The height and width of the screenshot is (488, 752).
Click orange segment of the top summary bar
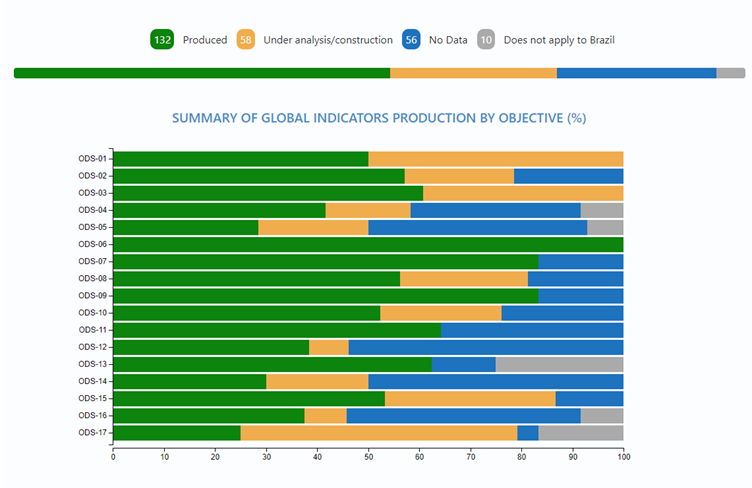coord(473,73)
